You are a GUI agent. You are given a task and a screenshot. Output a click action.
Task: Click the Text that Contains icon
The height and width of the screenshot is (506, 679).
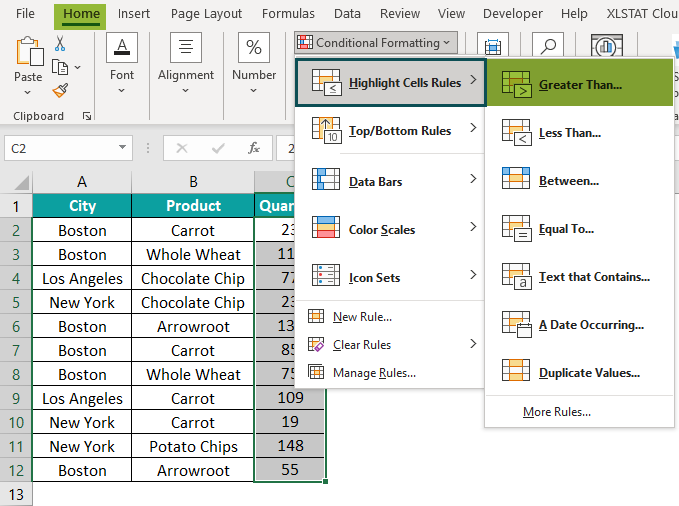coord(517,276)
